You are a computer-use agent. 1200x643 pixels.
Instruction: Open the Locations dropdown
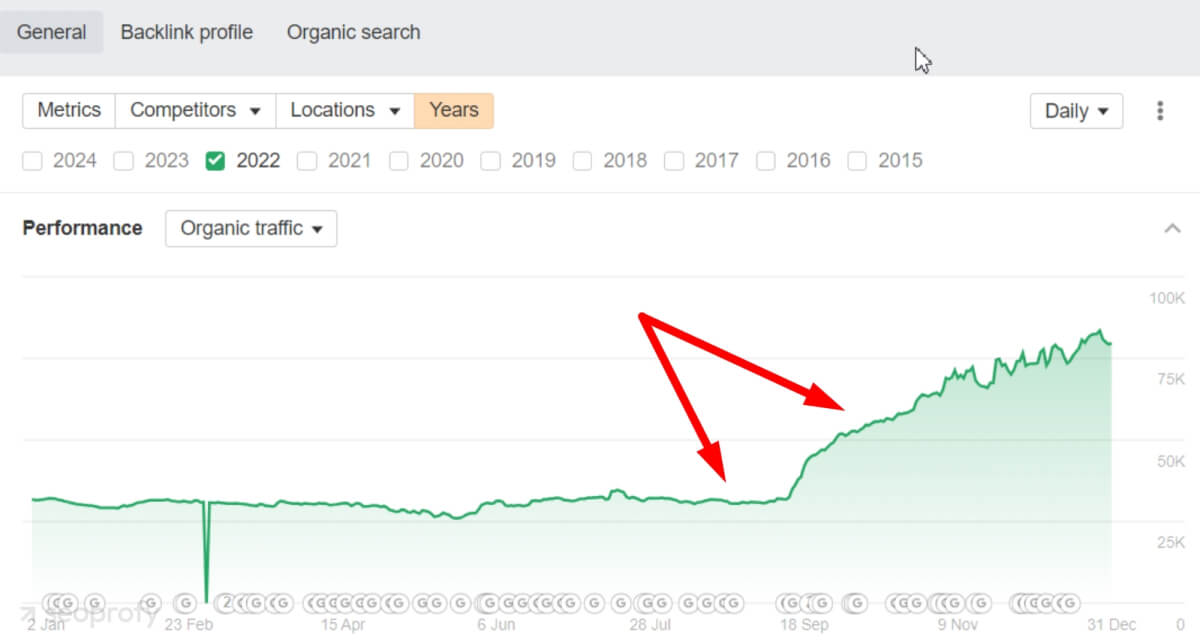[x=345, y=110]
